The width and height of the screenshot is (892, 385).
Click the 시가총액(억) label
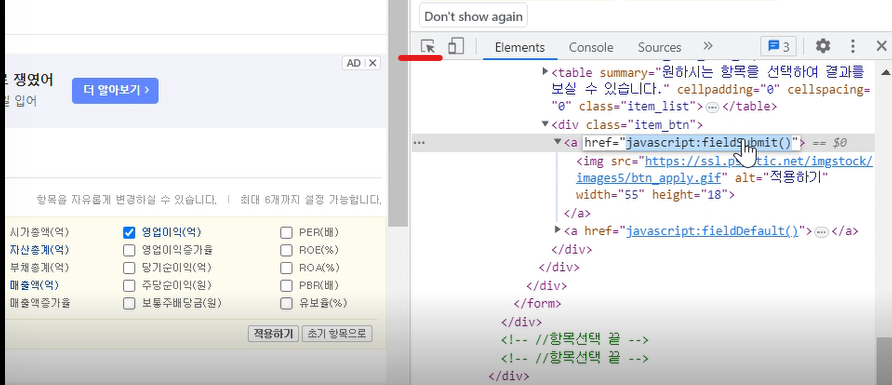40,233
